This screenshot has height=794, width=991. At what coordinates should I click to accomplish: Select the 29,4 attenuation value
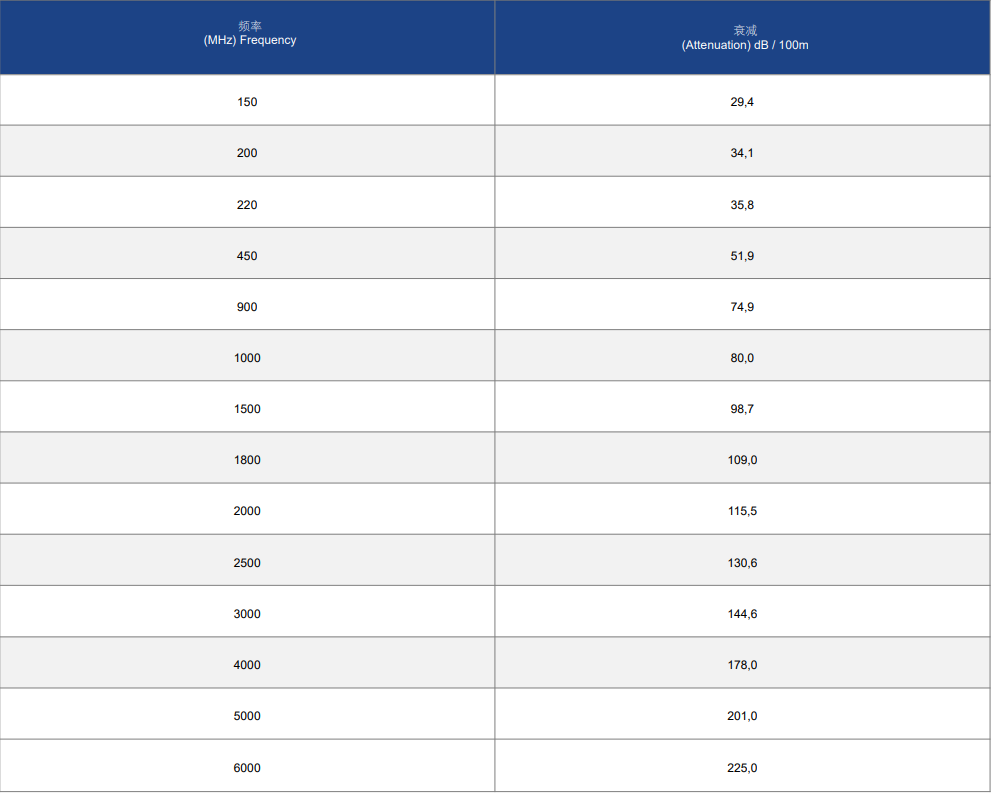[743, 100]
